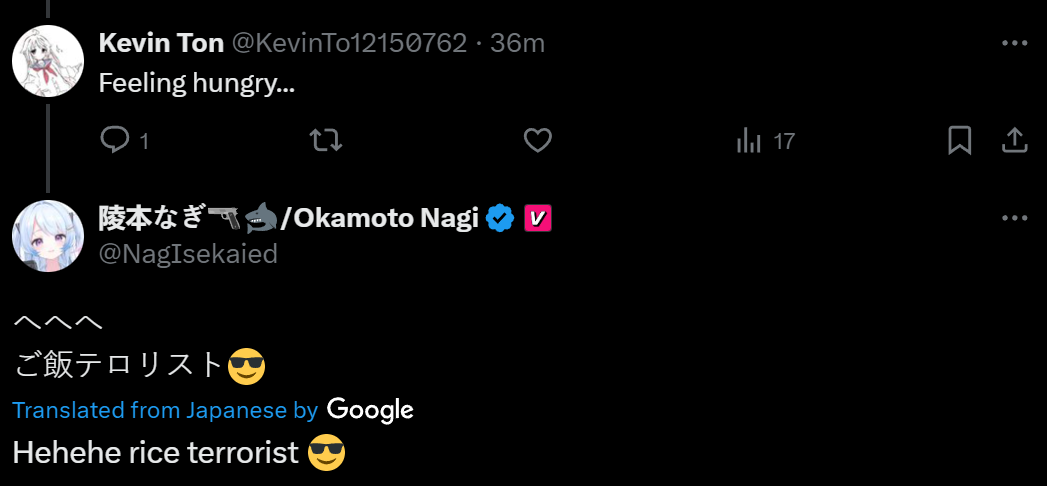The height and width of the screenshot is (486, 1047).
Task: Like Kevin Ton's tweet with the heart
Action: [538, 141]
